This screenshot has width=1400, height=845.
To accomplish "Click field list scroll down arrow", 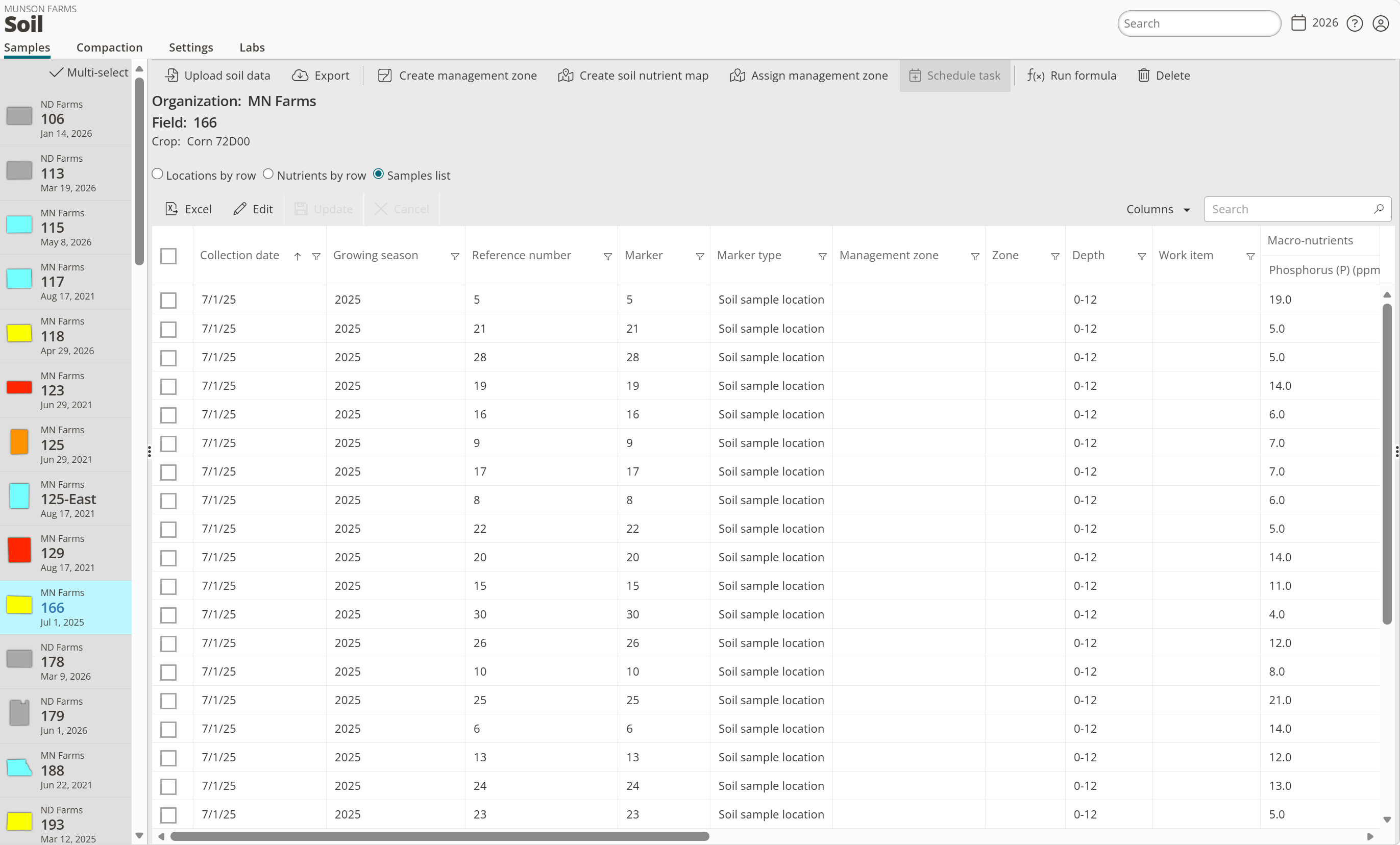I will point(139,835).
